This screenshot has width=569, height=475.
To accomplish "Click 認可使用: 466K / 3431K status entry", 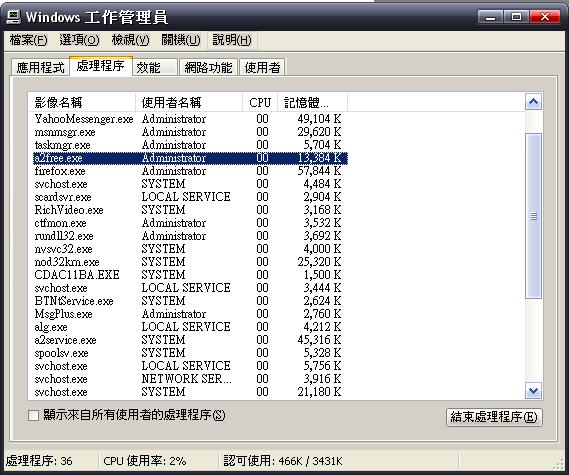I will (283, 461).
